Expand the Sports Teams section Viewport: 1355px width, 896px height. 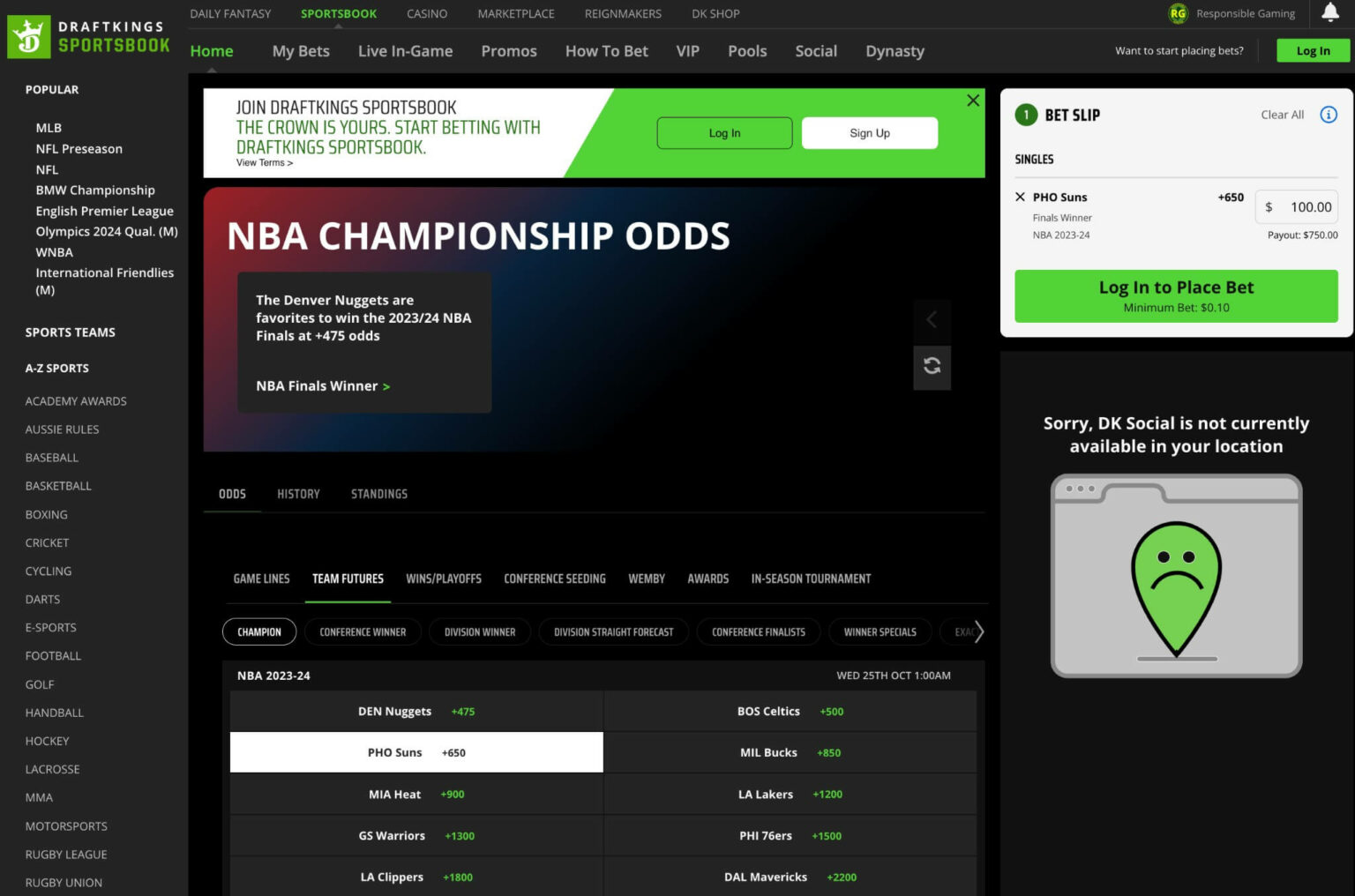(71, 332)
